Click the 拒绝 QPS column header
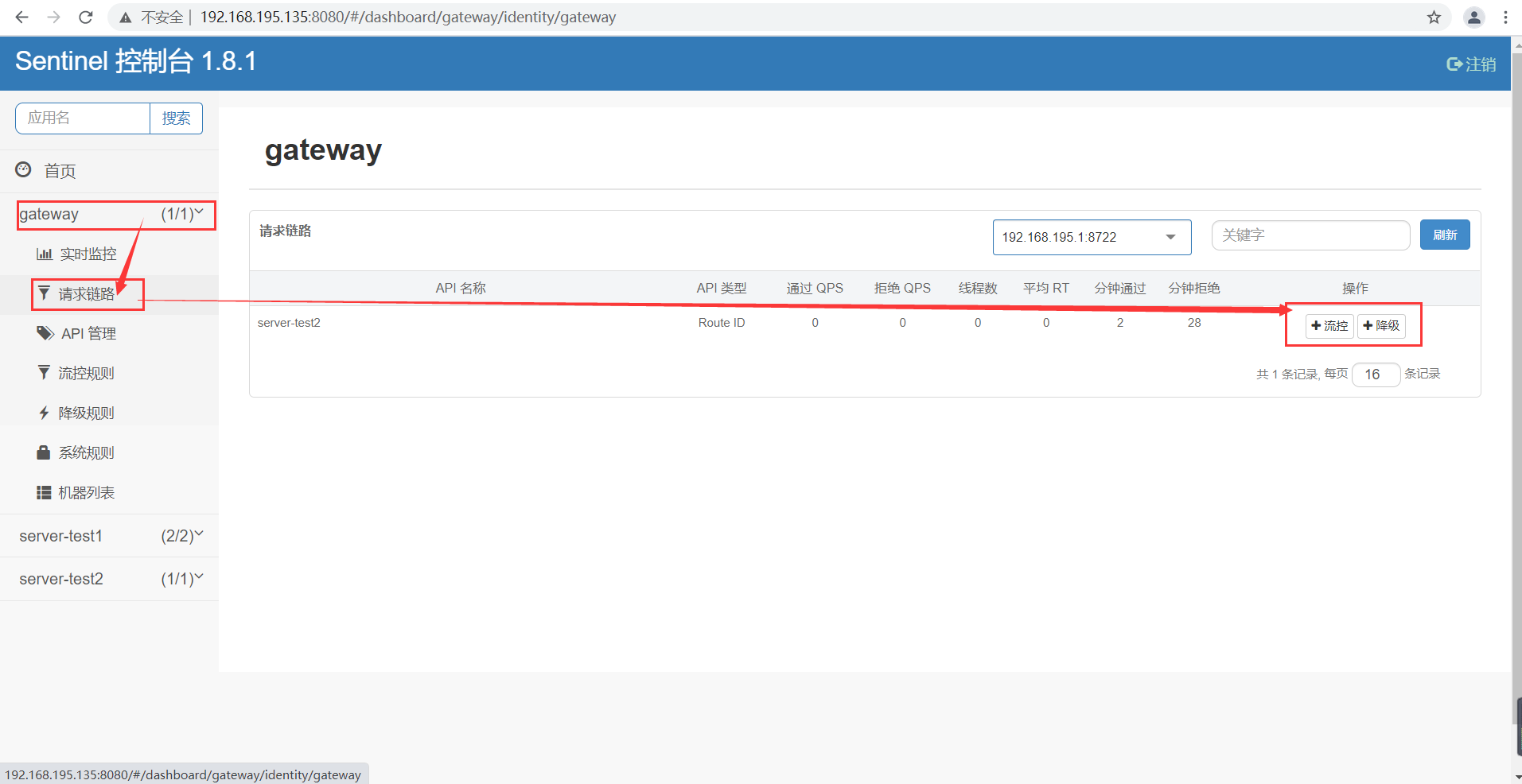This screenshot has height=784, width=1522. pyautogui.click(x=902, y=288)
